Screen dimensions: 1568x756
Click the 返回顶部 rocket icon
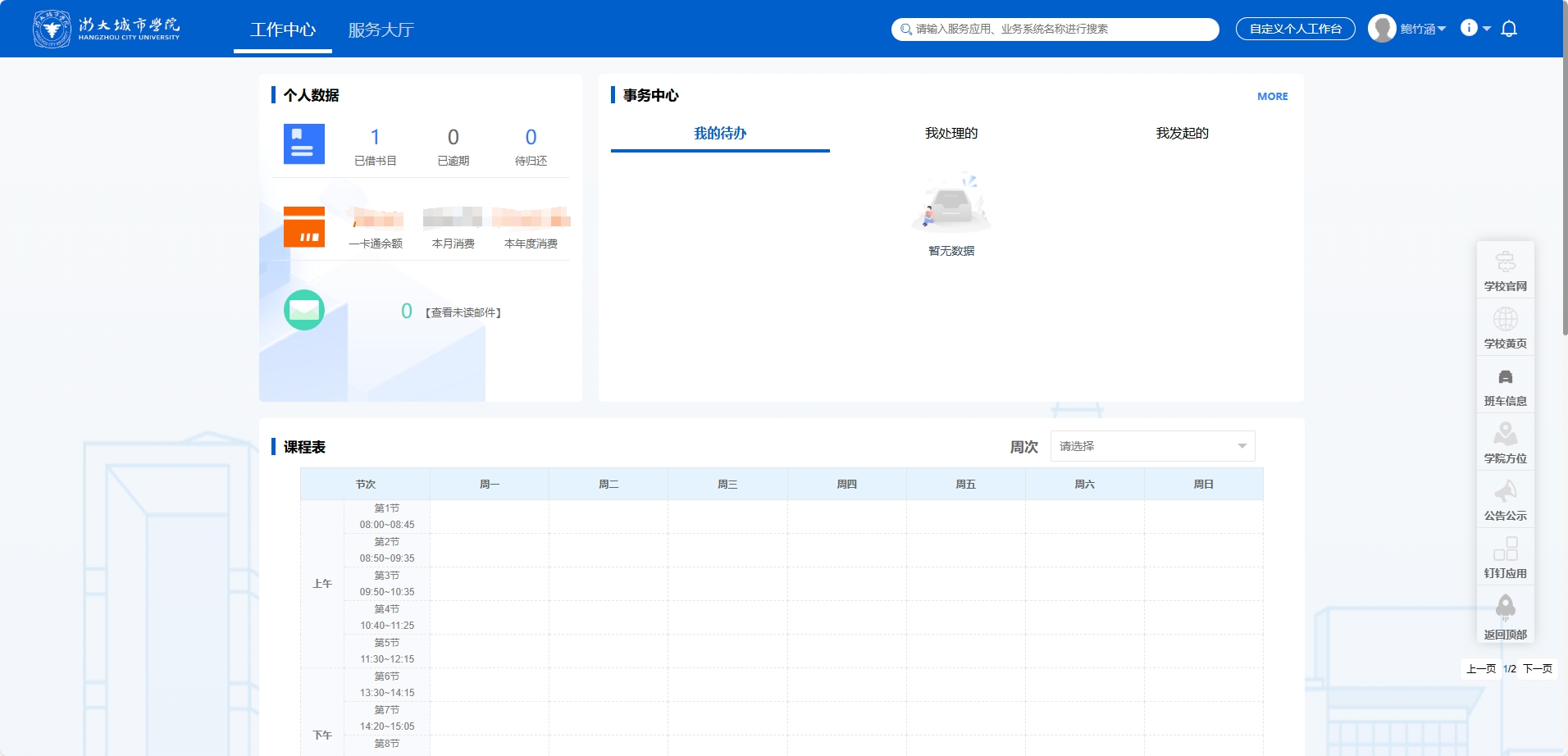click(x=1506, y=608)
